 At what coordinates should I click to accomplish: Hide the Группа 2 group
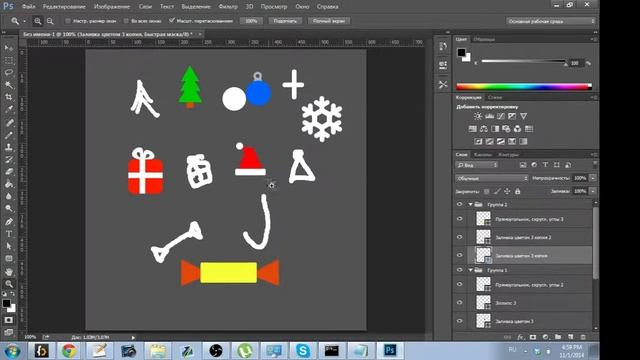coord(460,204)
